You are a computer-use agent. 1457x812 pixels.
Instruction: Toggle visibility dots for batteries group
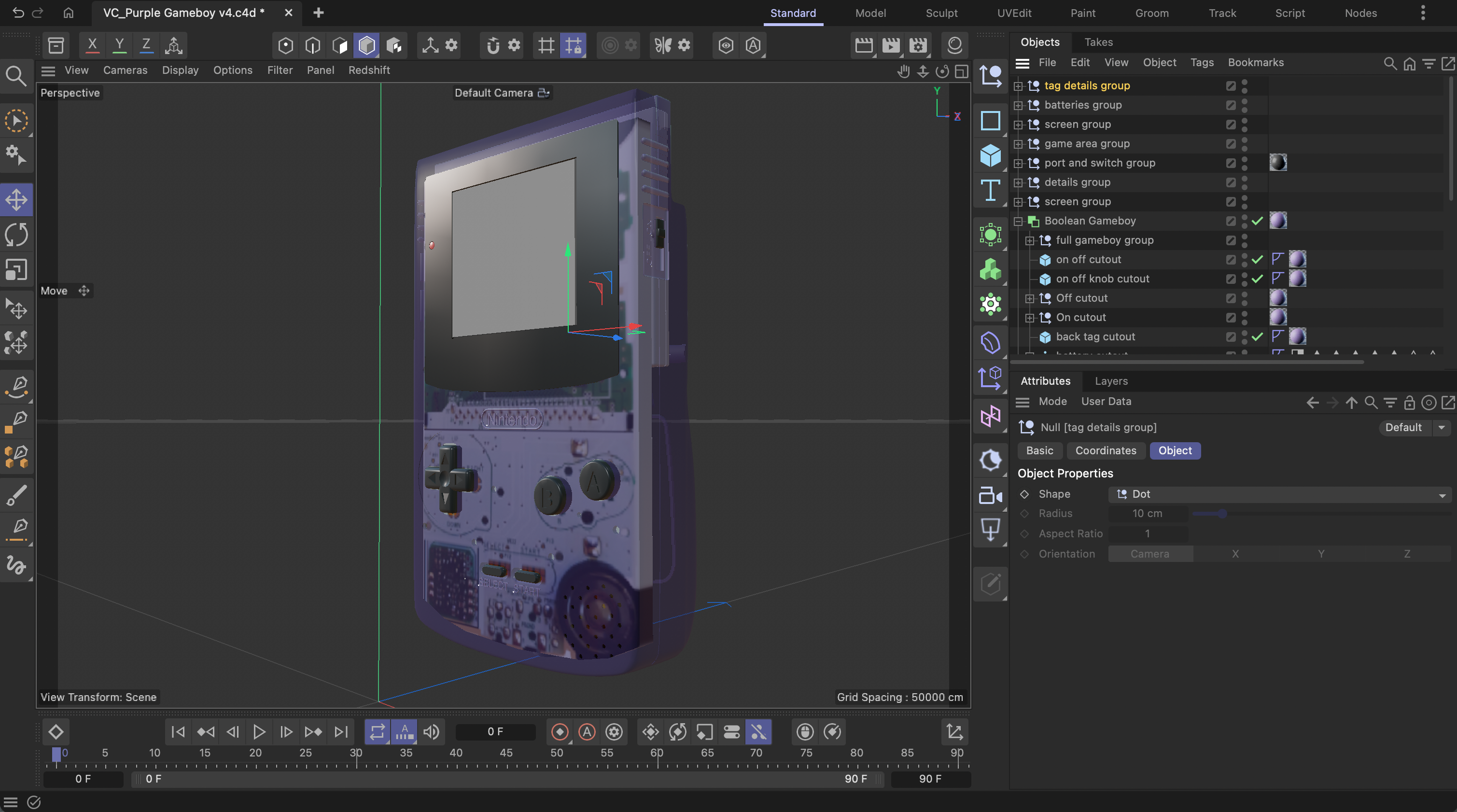(x=1244, y=105)
